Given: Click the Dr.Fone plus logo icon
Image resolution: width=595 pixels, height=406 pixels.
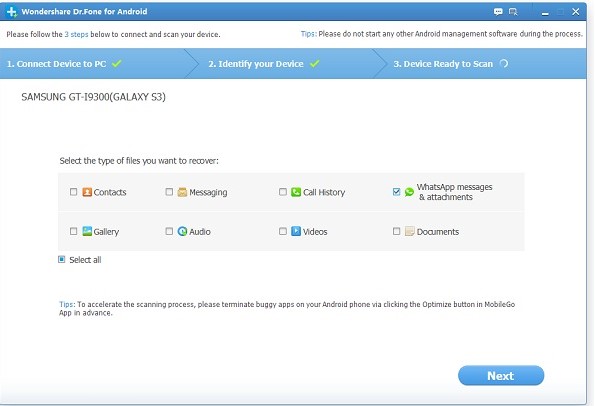Looking at the screenshot, I should (12, 12).
